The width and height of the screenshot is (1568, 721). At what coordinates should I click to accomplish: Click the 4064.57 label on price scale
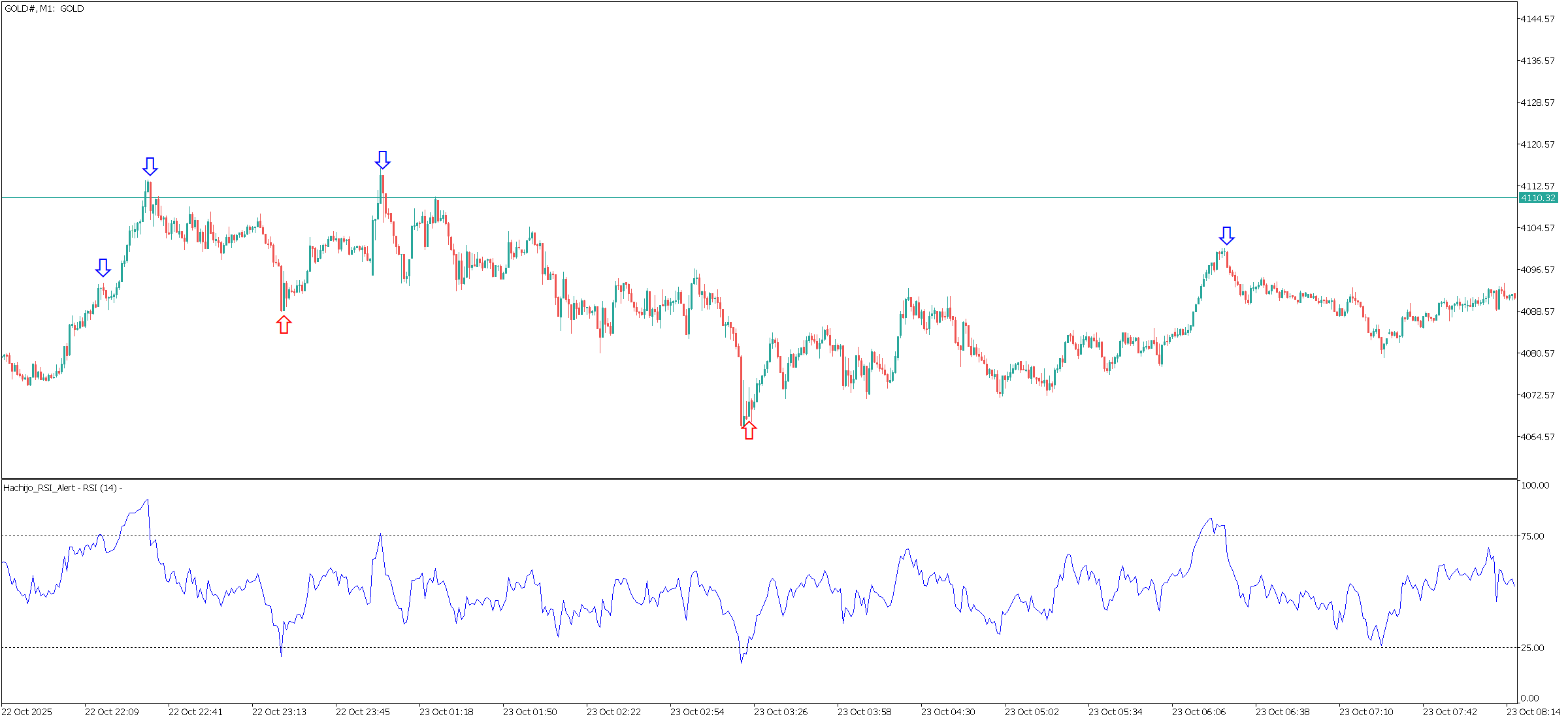tap(1537, 437)
